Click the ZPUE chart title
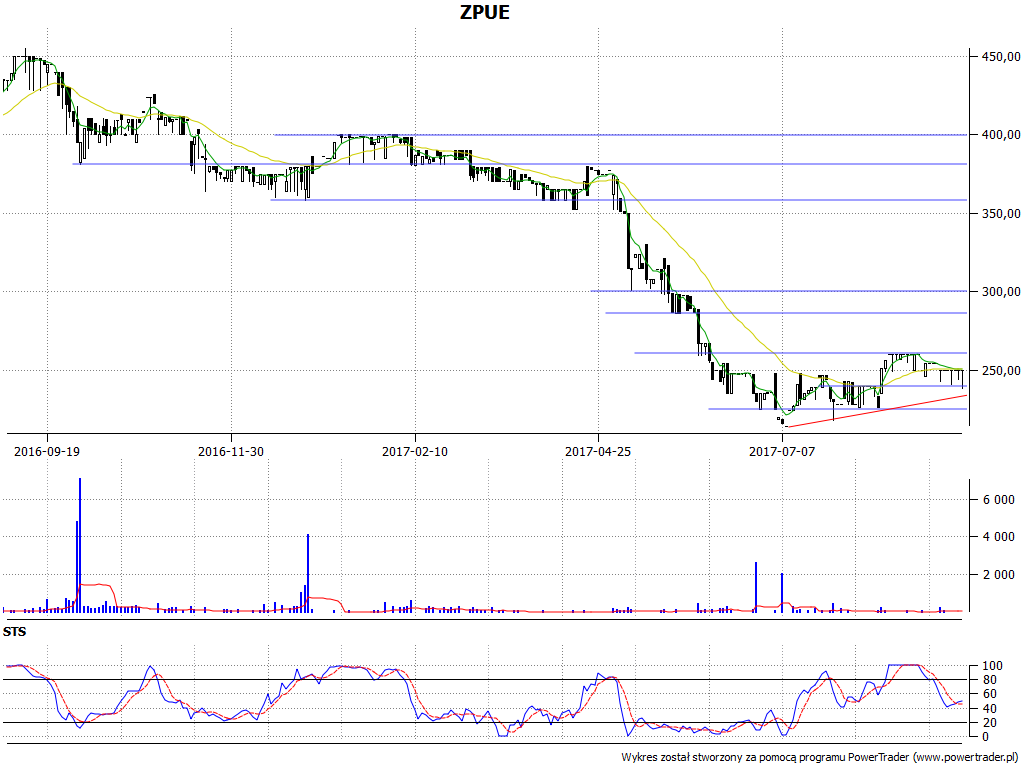This screenshot has height=768, width=1024. coord(484,12)
